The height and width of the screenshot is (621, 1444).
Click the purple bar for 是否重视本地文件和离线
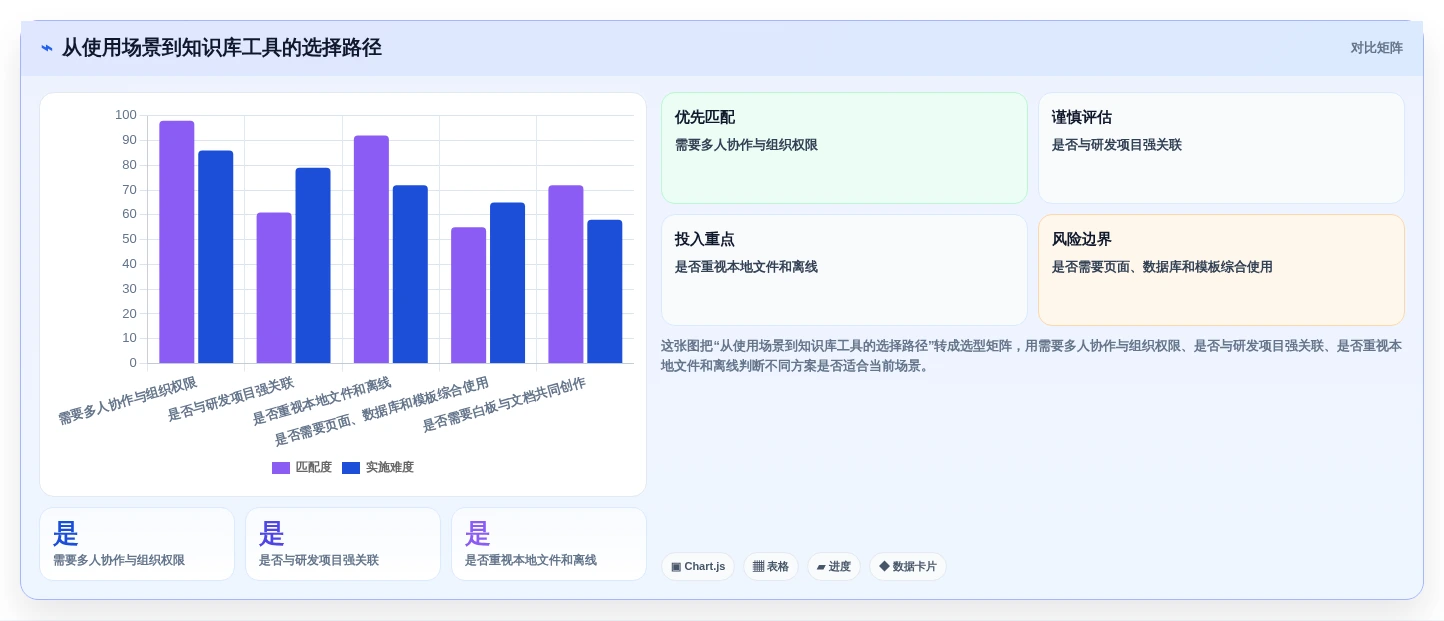tap(371, 249)
